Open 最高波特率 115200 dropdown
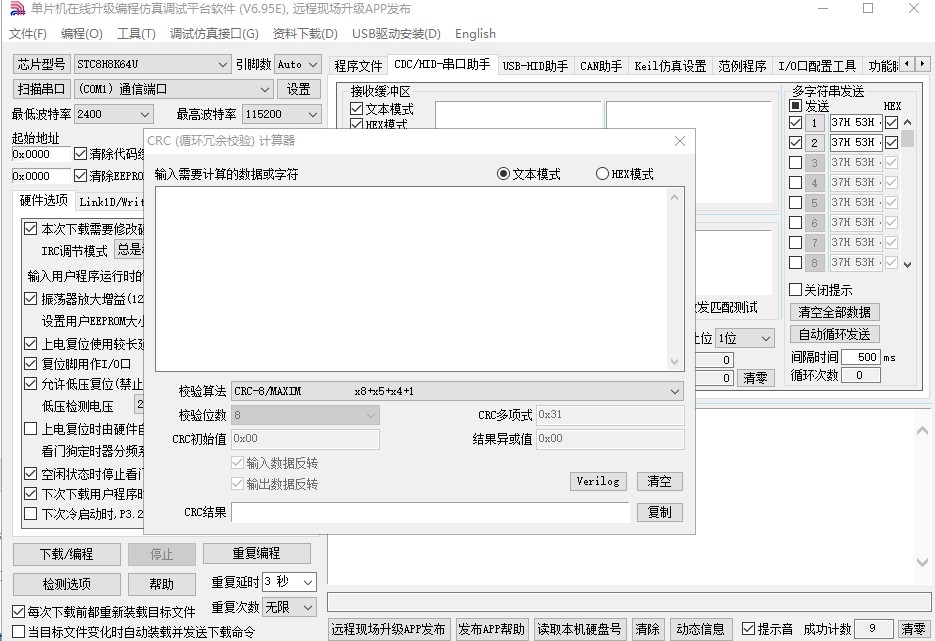Viewport: 935px width, 641px height. (x=282, y=114)
